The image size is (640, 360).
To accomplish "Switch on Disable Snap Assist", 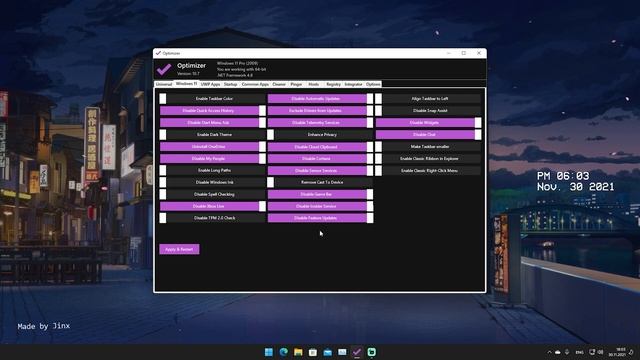I will tap(428, 111).
